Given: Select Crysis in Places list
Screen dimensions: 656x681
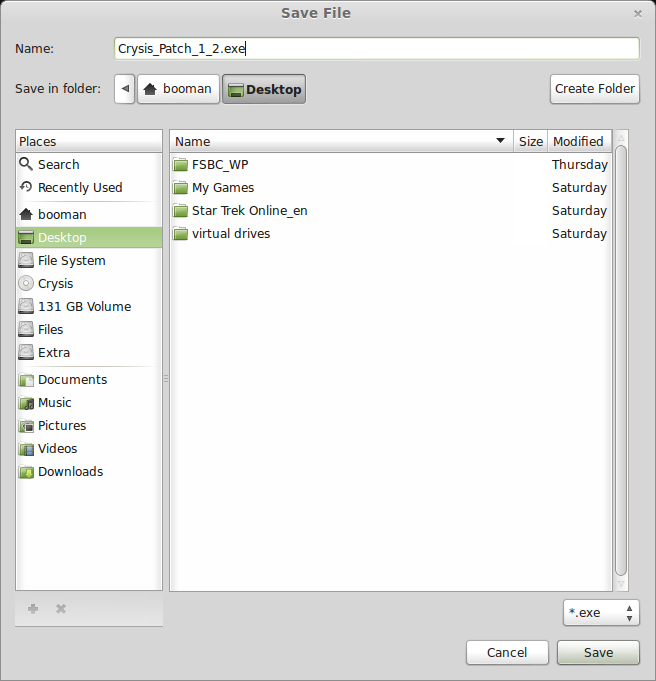Looking at the screenshot, I should click(56, 284).
